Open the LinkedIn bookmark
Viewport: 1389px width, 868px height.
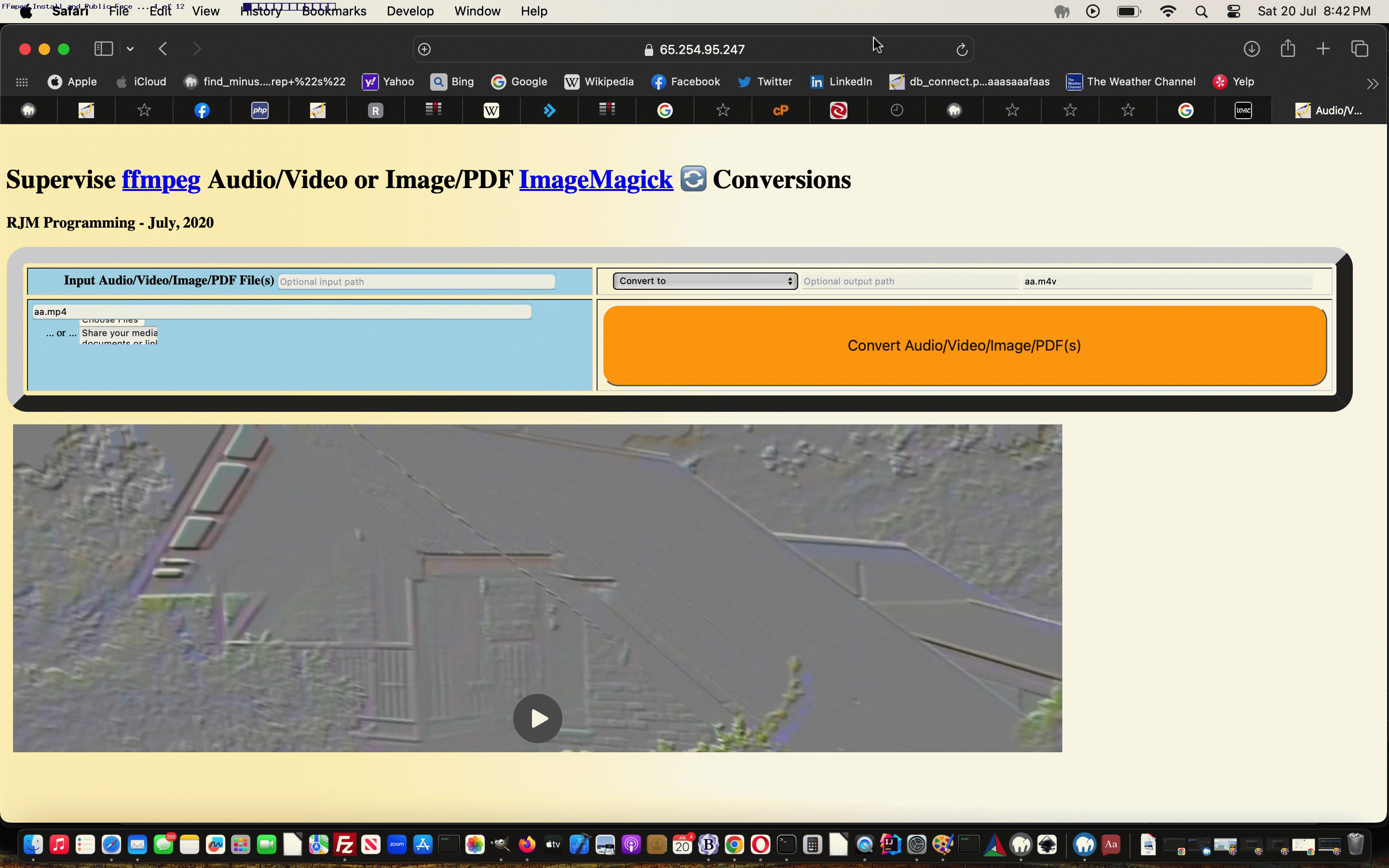(841, 81)
